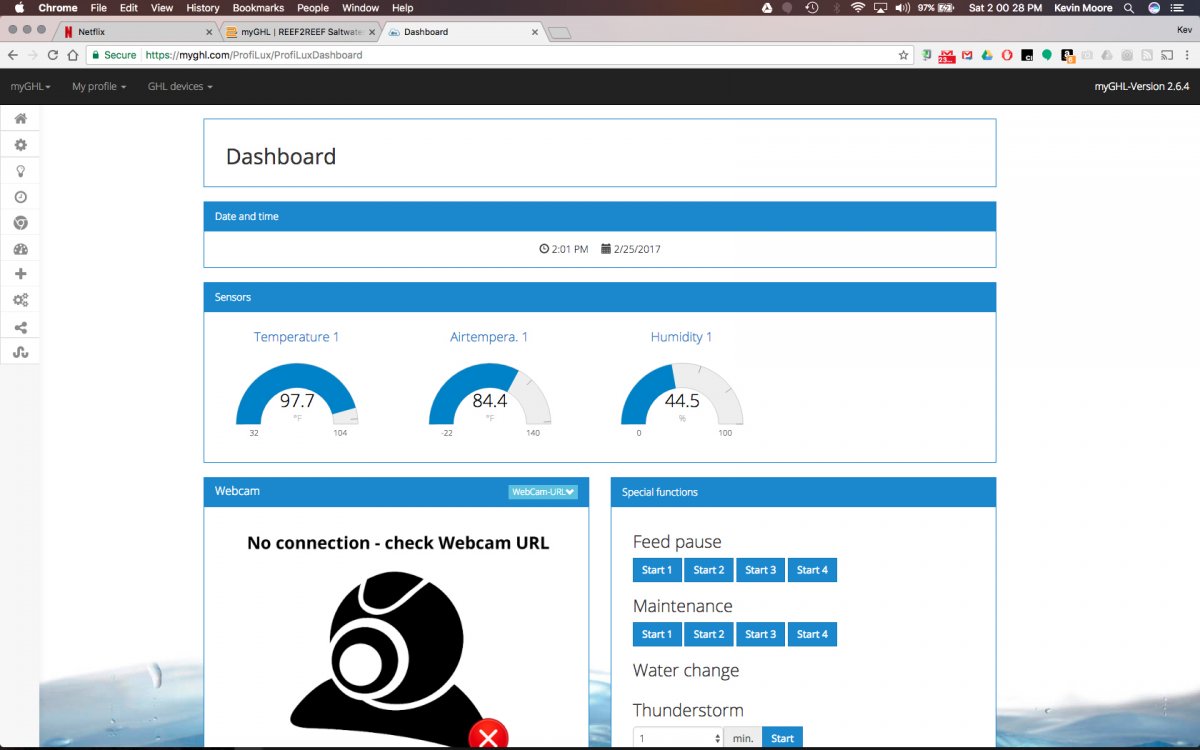The image size is (1200, 750).
Task: Click the volume icon in menu bar
Action: pyautogui.click(x=903, y=8)
